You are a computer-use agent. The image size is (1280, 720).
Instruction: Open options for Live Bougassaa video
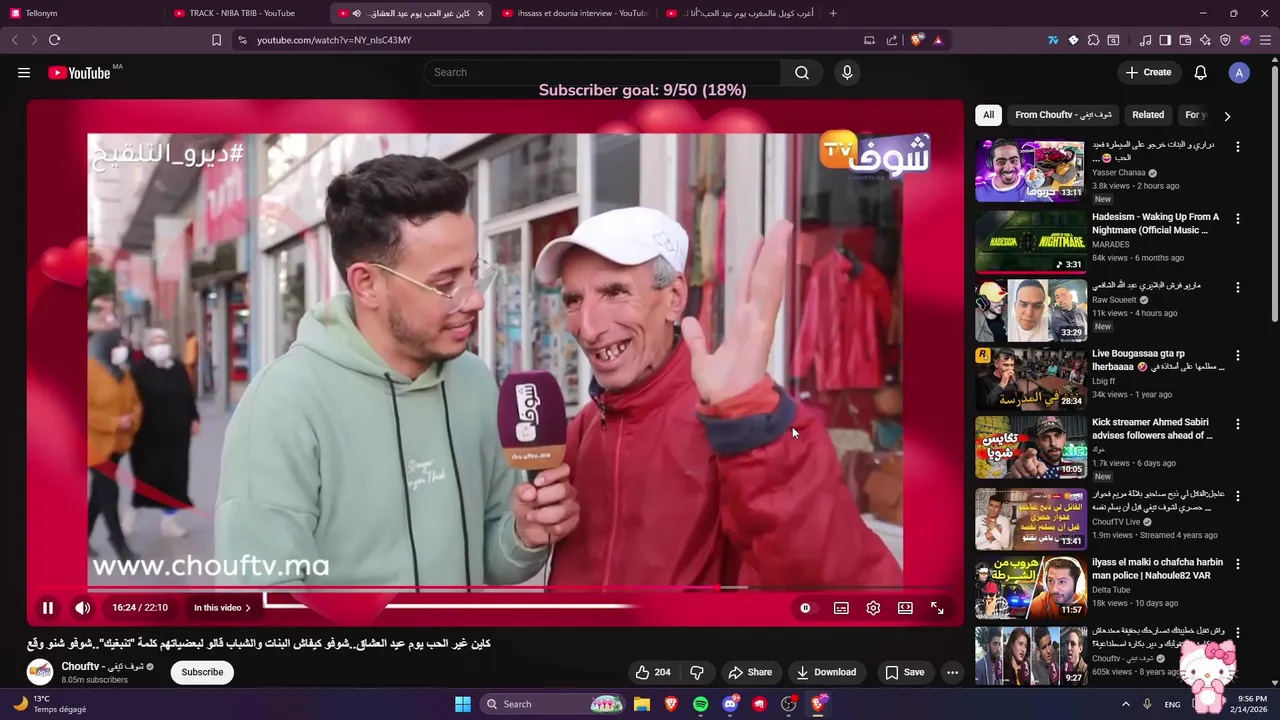[1237, 355]
